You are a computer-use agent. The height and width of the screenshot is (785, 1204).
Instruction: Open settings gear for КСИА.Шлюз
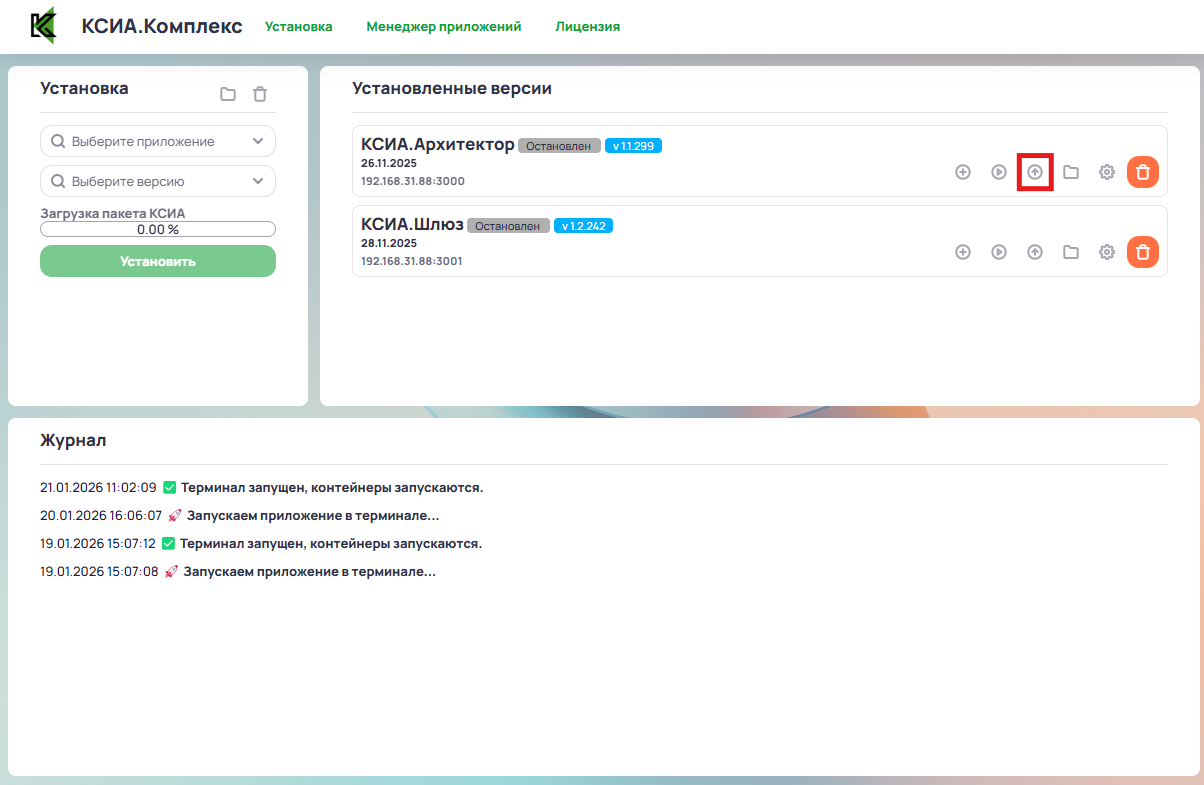point(1107,252)
